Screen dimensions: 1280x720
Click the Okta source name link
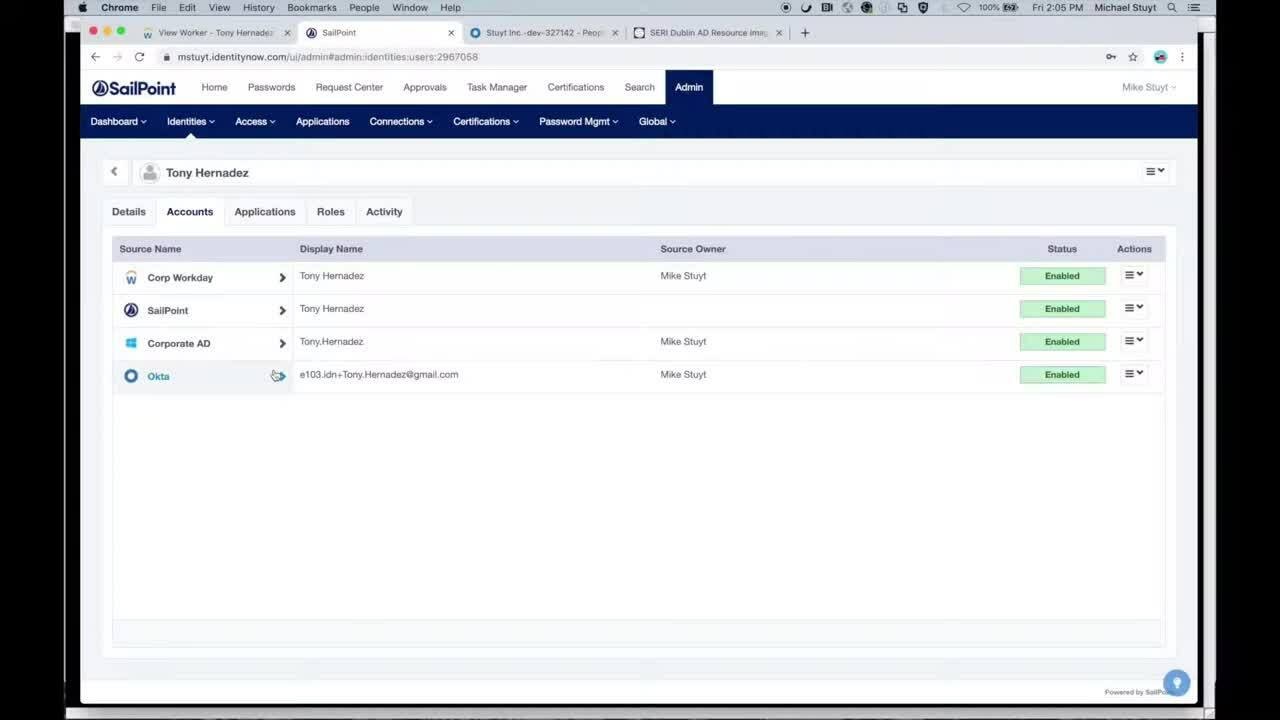tap(158, 376)
